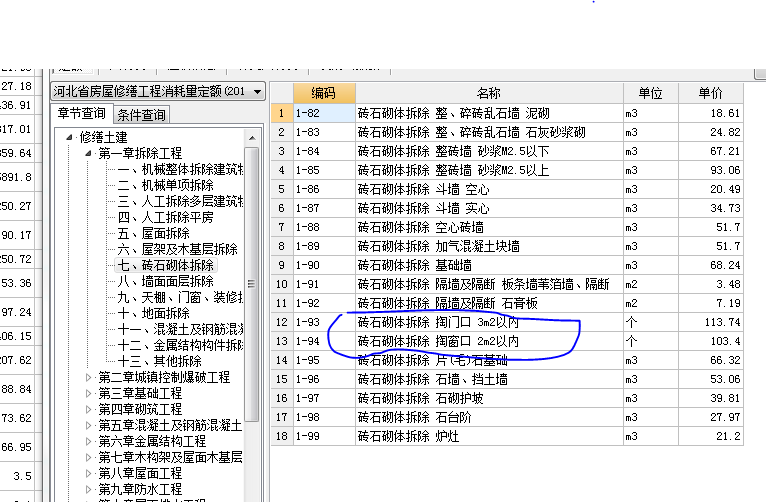Expand 第五章混凝土及钢筋混凝土 chapter
The image size is (766, 502).
[88, 425]
